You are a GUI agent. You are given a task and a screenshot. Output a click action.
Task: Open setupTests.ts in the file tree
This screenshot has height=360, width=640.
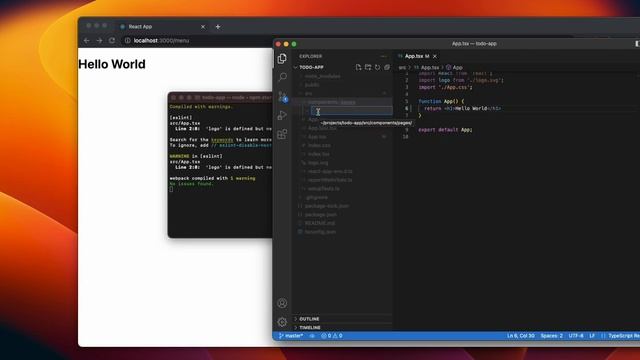(x=324, y=189)
